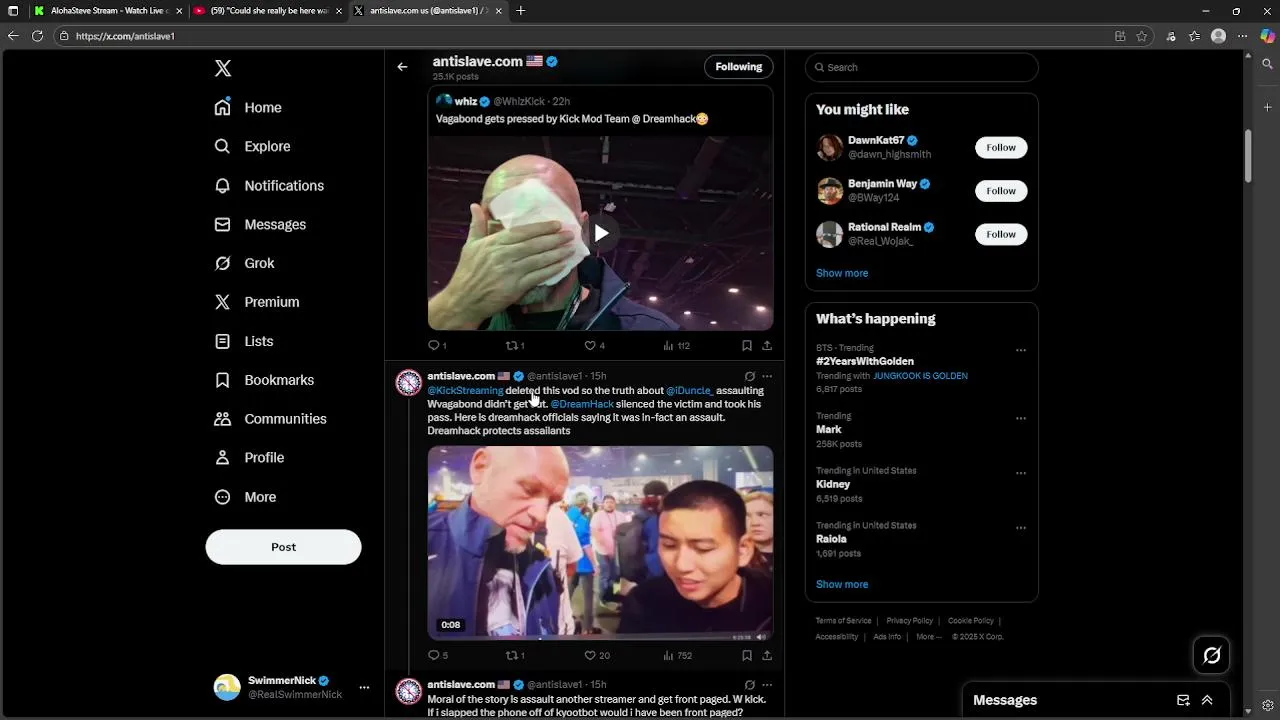Viewport: 1280px width, 720px height.
Task: View analytics showing 752 views
Action: coord(678,656)
